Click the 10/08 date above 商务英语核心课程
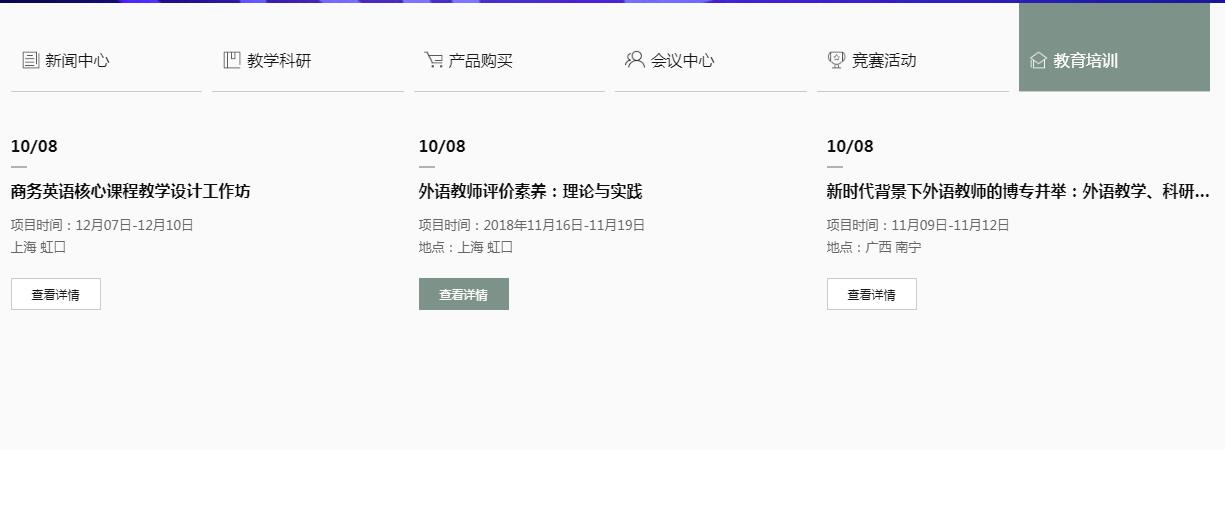This screenshot has width=1225, height=515. click(x=34, y=146)
